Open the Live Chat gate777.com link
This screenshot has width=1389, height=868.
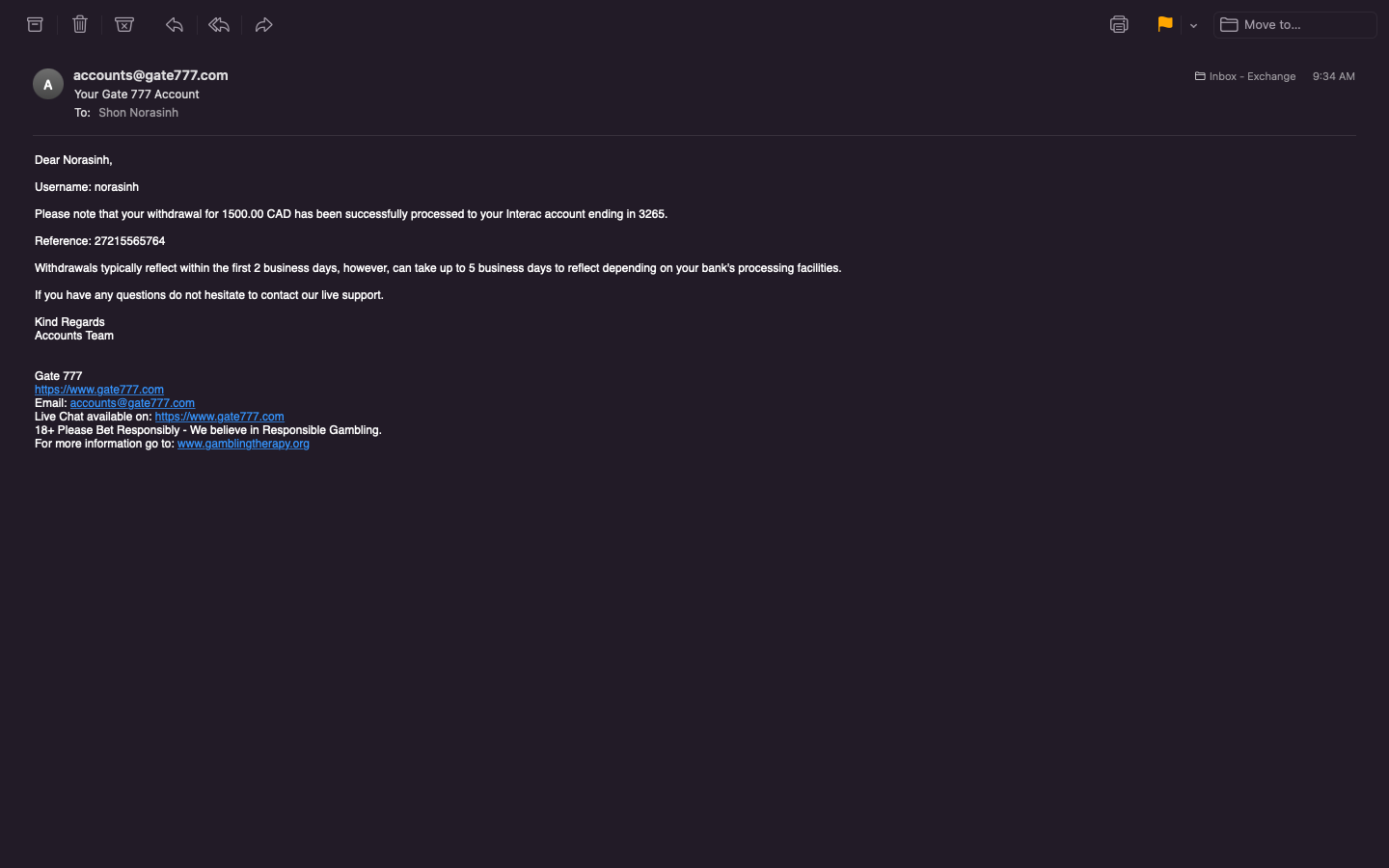pos(219,417)
